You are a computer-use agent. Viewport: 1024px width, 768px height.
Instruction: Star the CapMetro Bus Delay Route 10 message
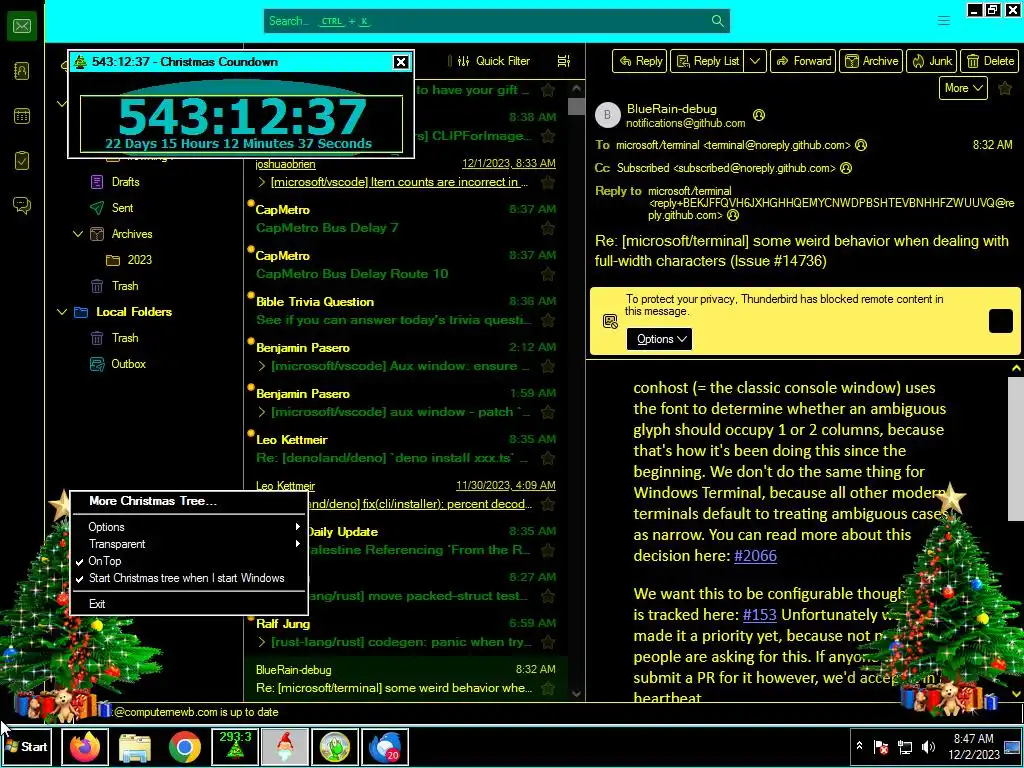[x=548, y=274]
